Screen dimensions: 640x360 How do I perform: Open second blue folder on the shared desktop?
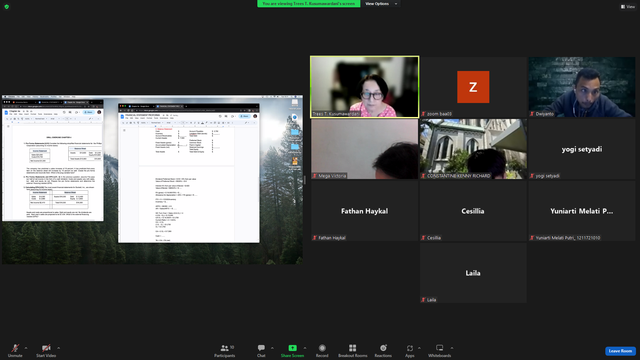point(295,147)
